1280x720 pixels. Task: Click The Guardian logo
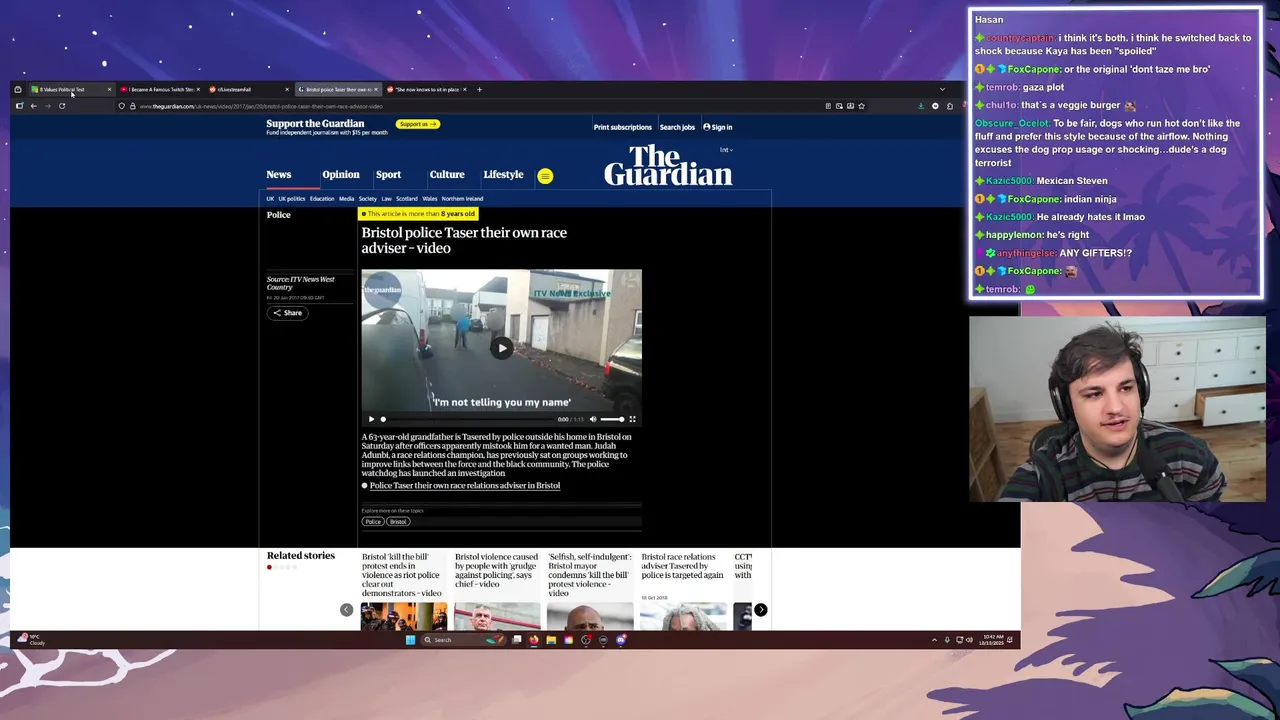click(x=668, y=165)
